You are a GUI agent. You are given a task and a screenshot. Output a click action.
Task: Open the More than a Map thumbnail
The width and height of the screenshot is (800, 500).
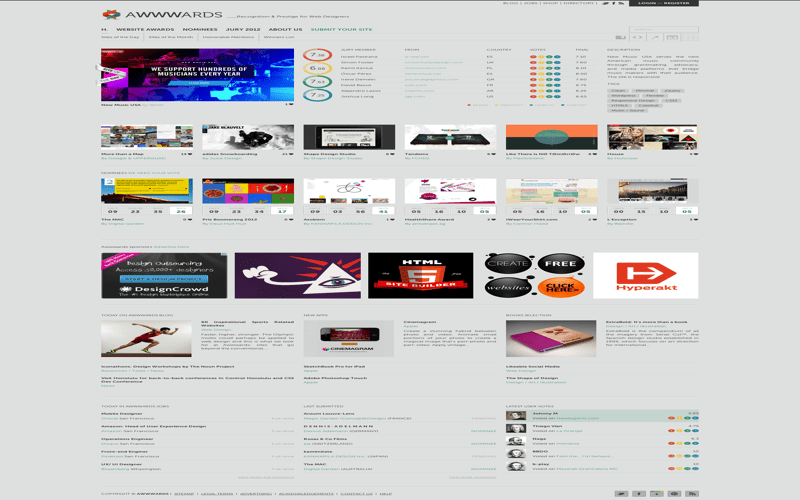coord(147,137)
